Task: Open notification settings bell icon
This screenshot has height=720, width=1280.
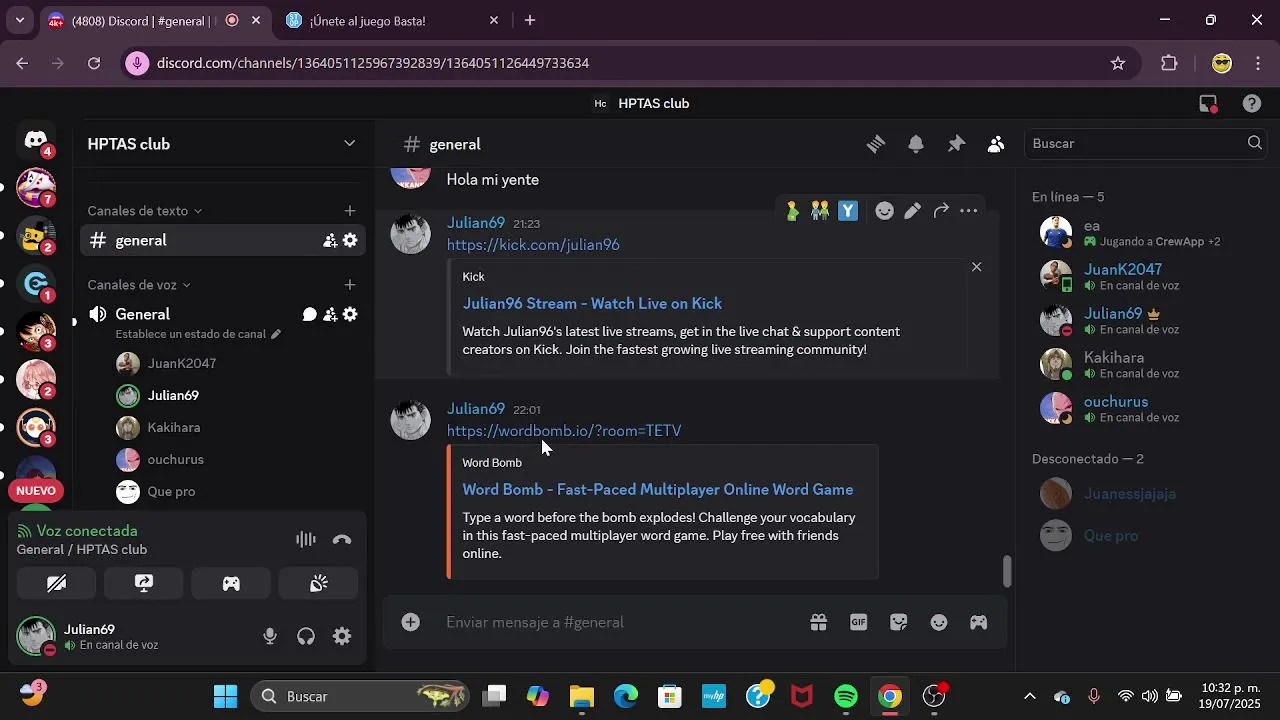Action: coord(916,144)
